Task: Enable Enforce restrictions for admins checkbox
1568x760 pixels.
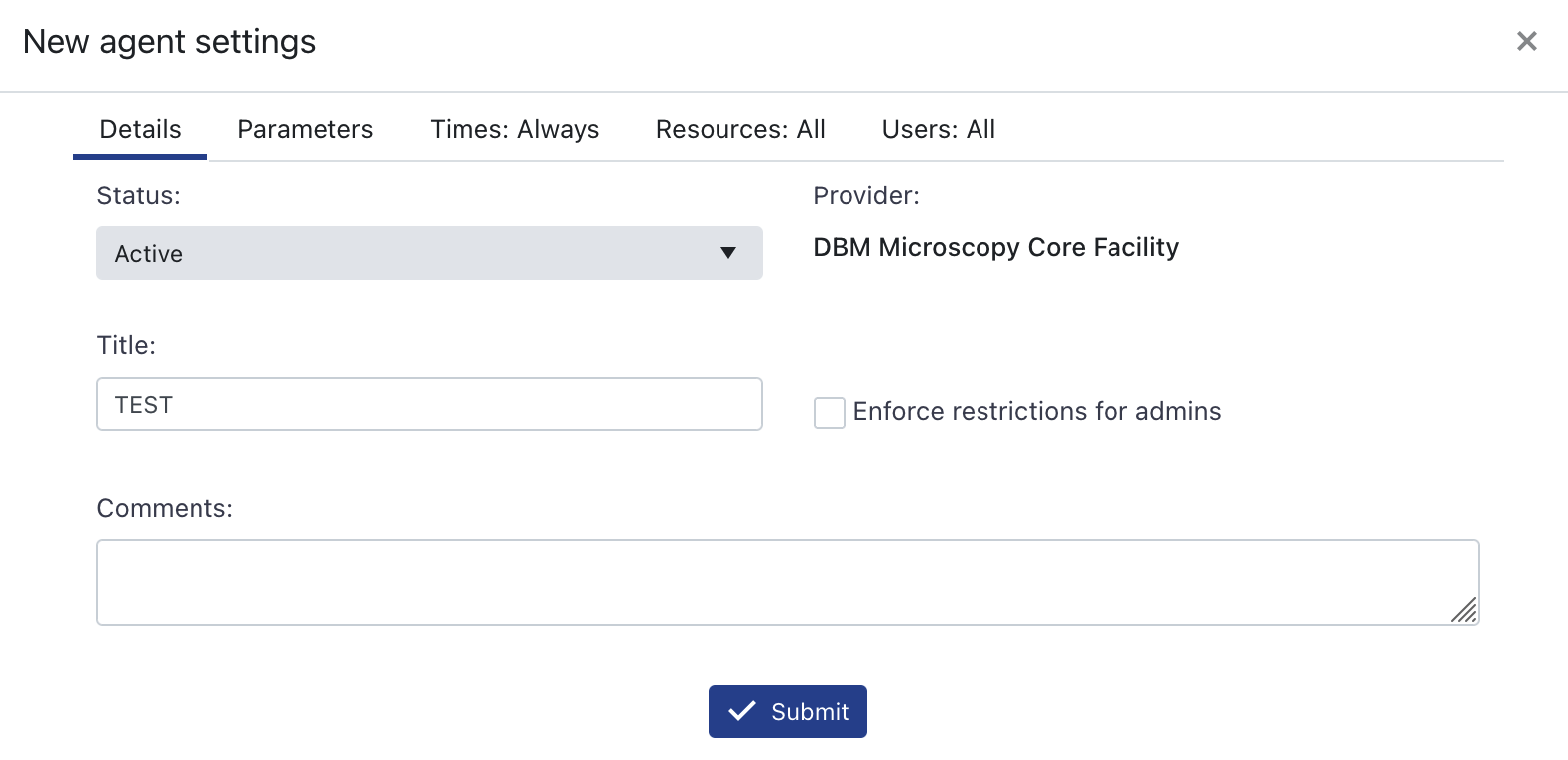Action: [x=829, y=412]
